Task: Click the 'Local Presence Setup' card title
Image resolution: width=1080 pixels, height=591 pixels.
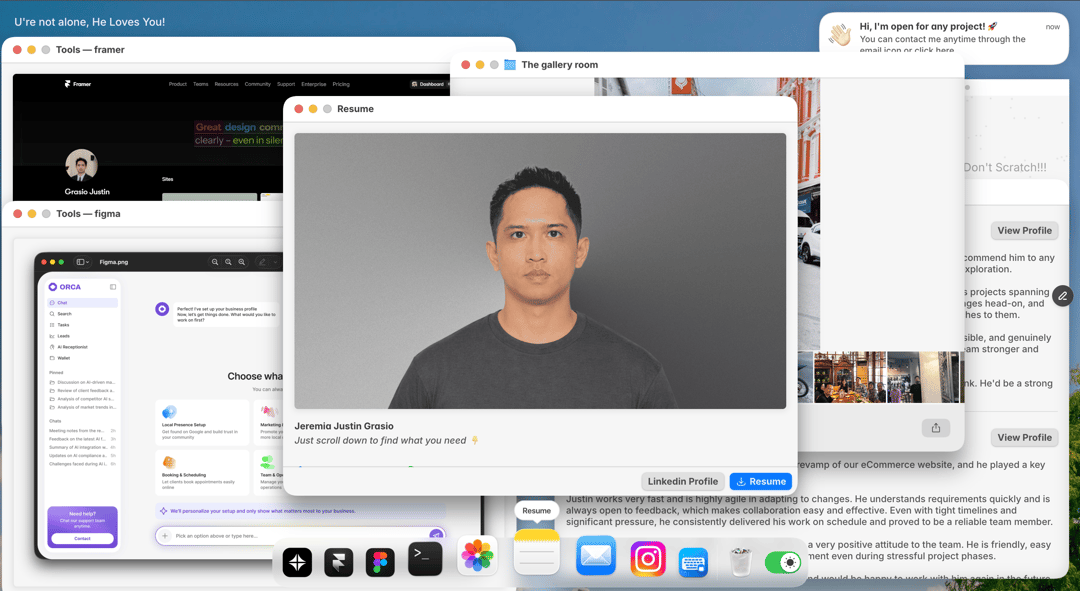Action: [184, 425]
